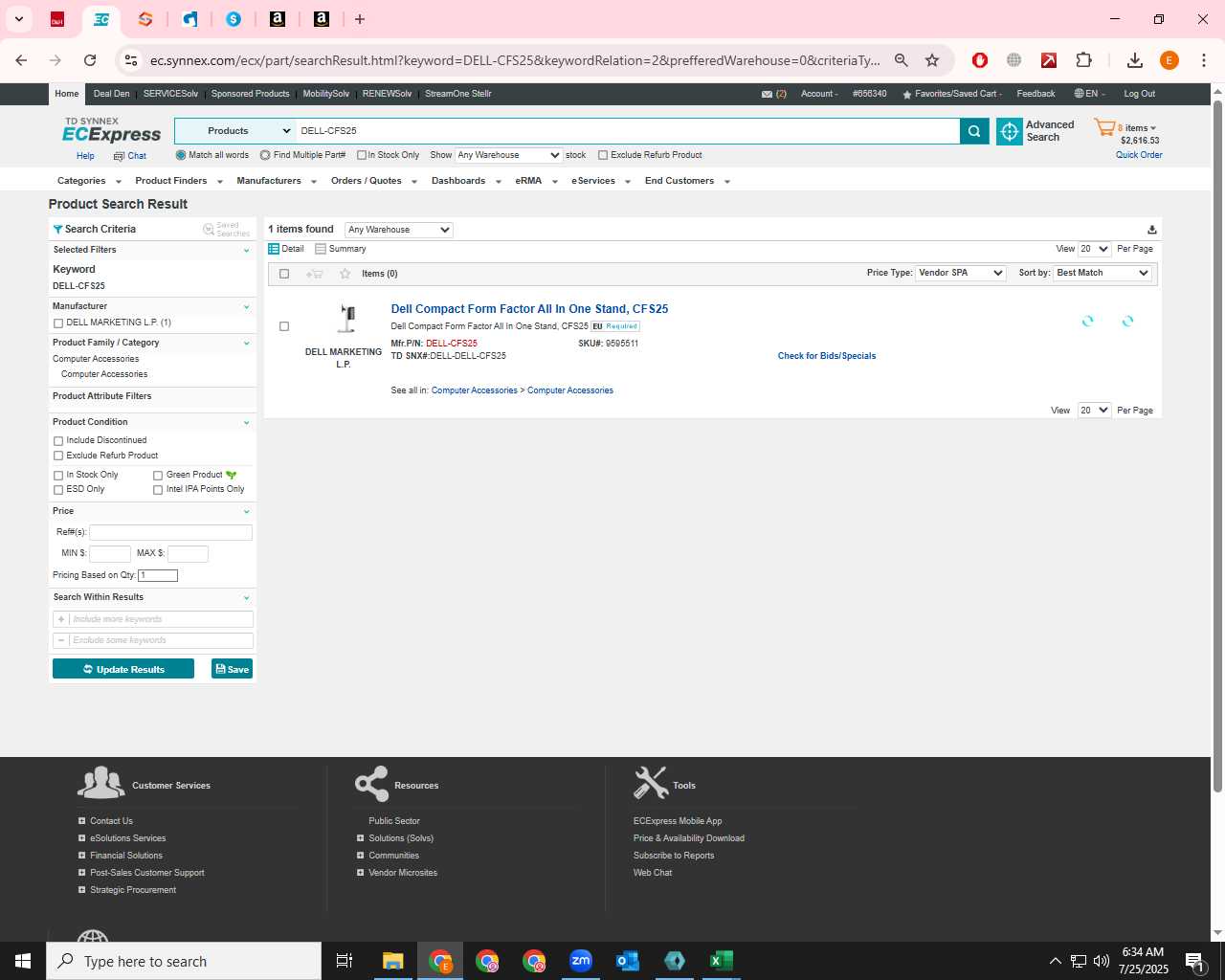Open the shopping cart icon

[1104, 127]
